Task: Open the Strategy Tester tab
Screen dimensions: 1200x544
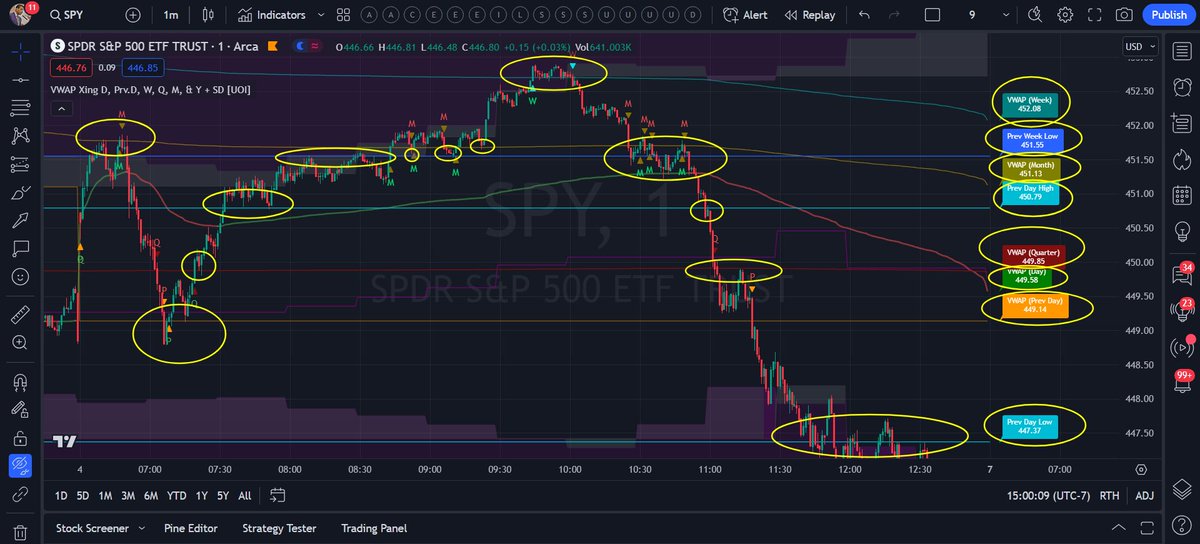Action: coord(279,528)
